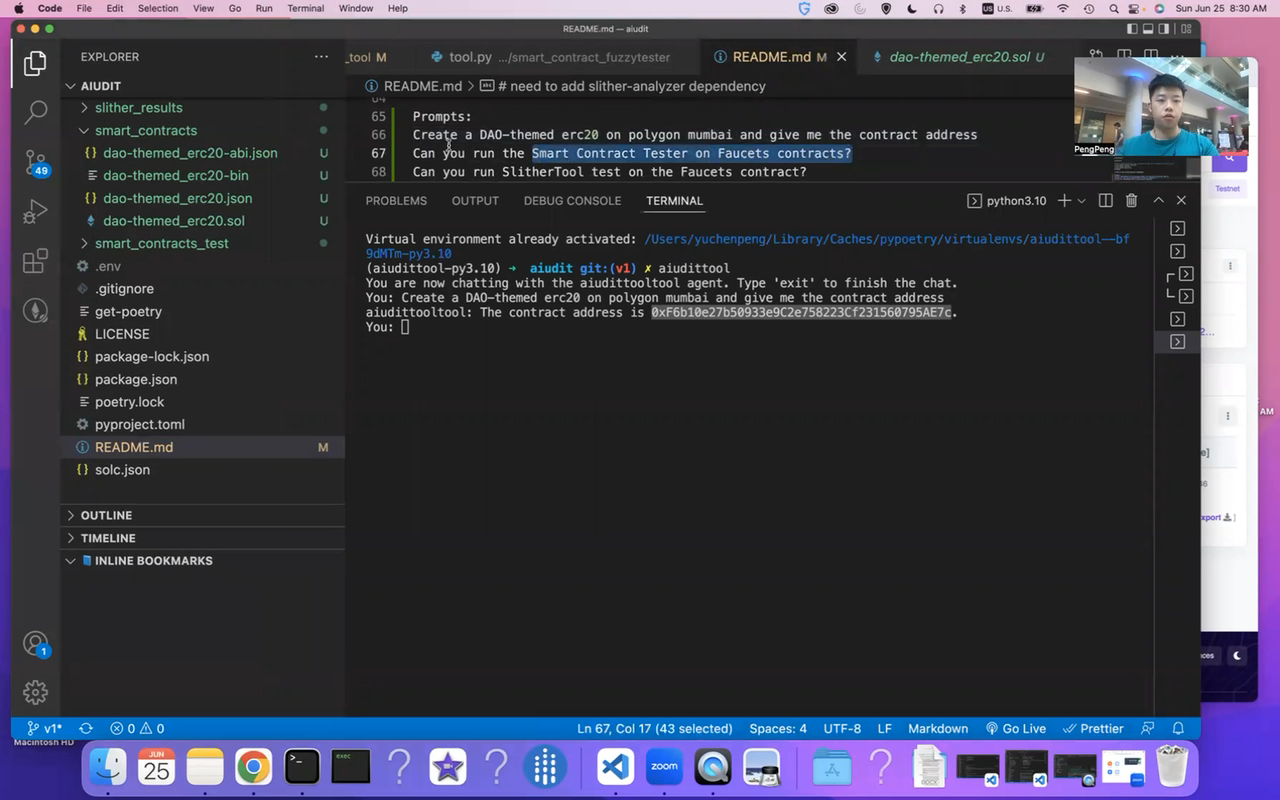1280x800 pixels.
Task: Open the Terminal menu in the menu bar
Action: coord(305,8)
